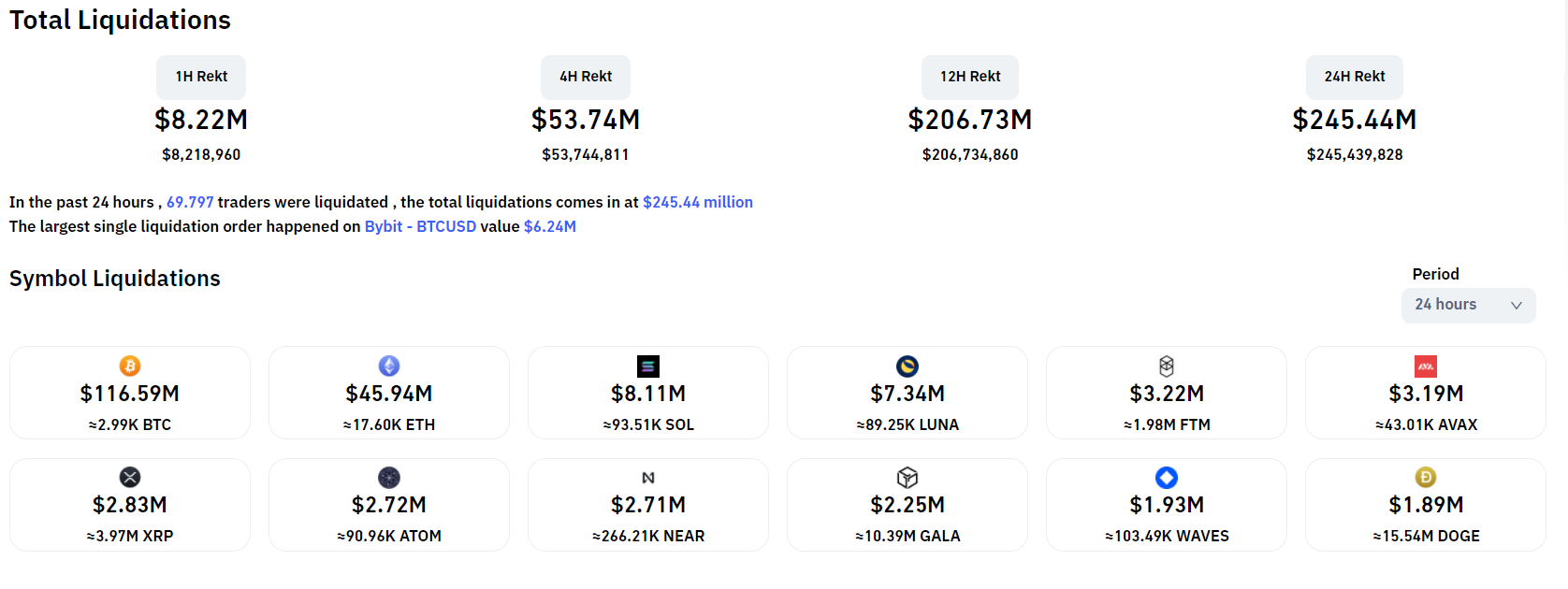Click the $245.44 million link
1568x589 pixels.
(x=698, y=202)
